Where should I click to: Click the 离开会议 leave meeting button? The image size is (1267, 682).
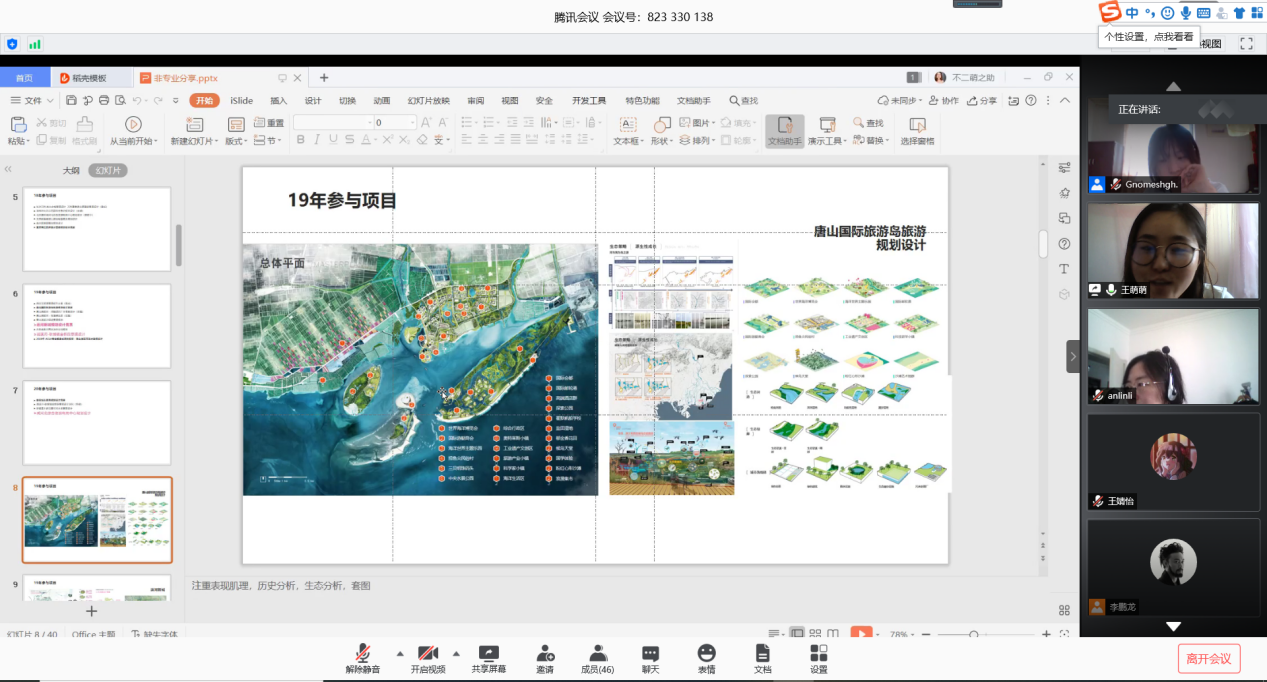pos(1210,658)
